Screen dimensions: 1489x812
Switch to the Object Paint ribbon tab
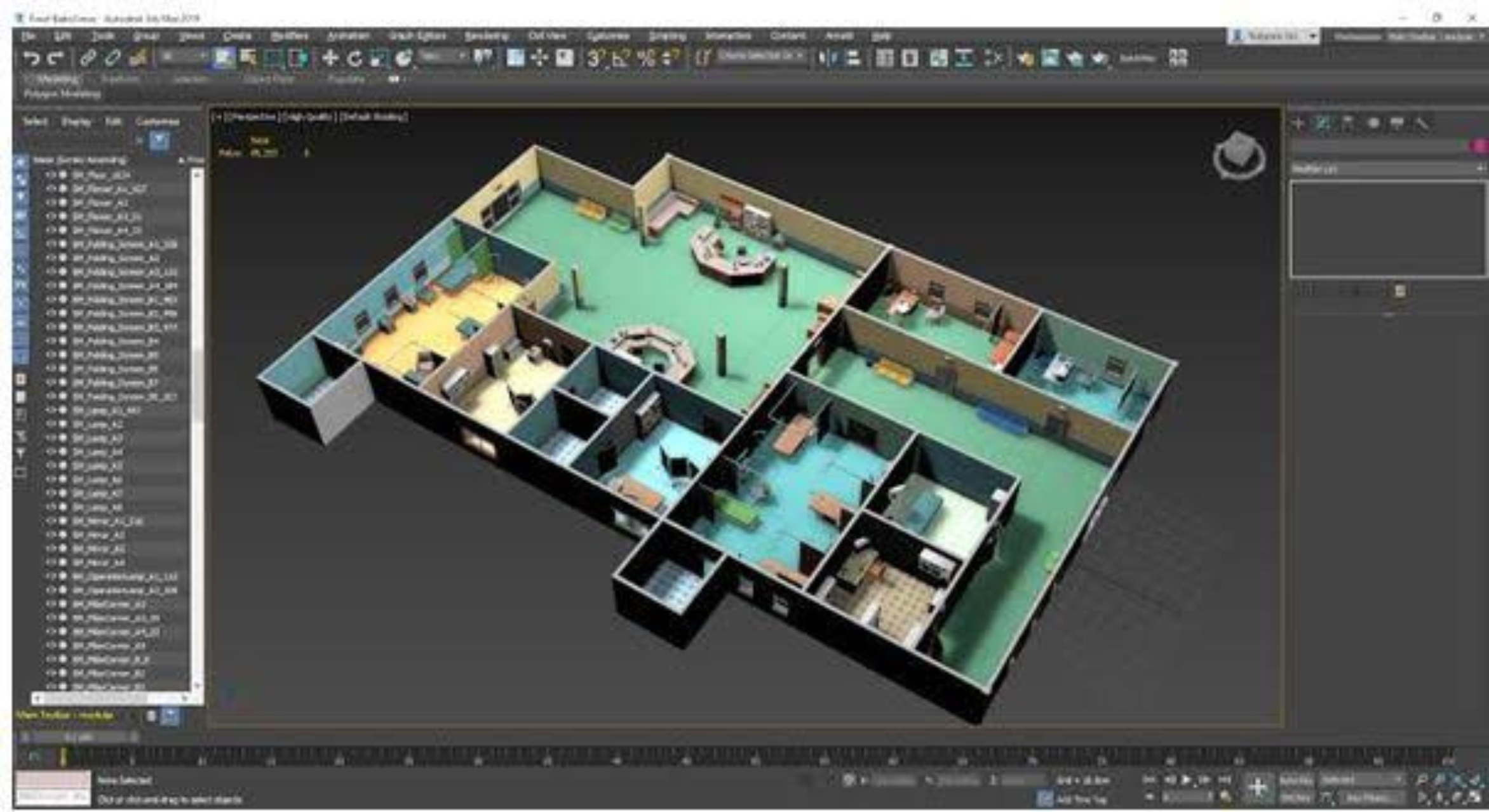click(x=269, y=79)
